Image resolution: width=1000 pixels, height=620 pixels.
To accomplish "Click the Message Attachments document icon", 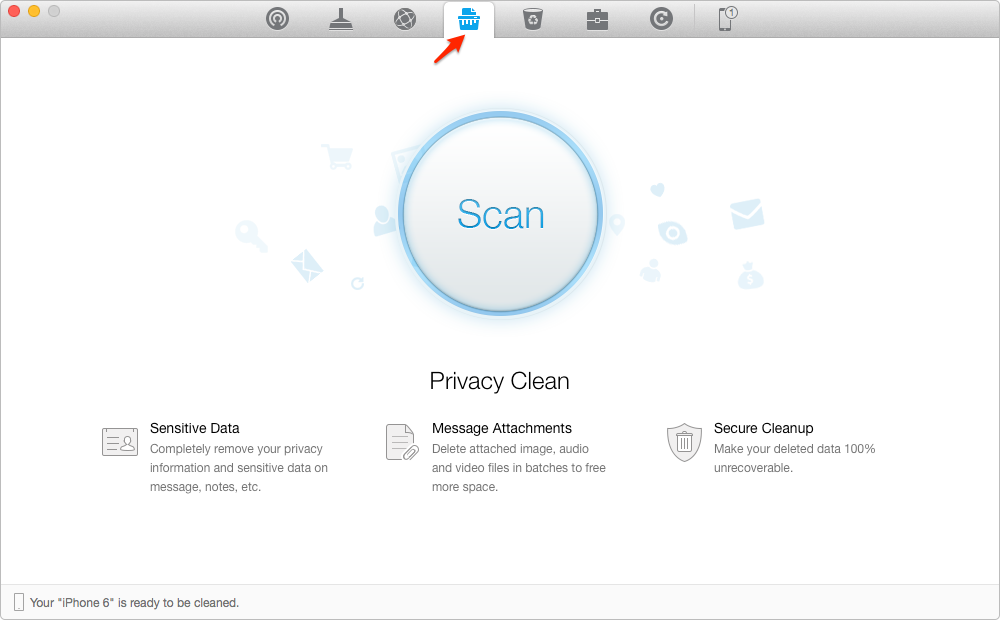I will click(x=401, y=440).
